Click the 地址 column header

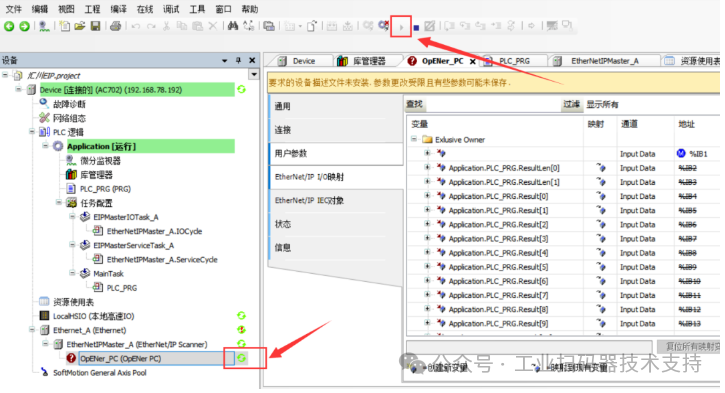click(x=696, y=124)
